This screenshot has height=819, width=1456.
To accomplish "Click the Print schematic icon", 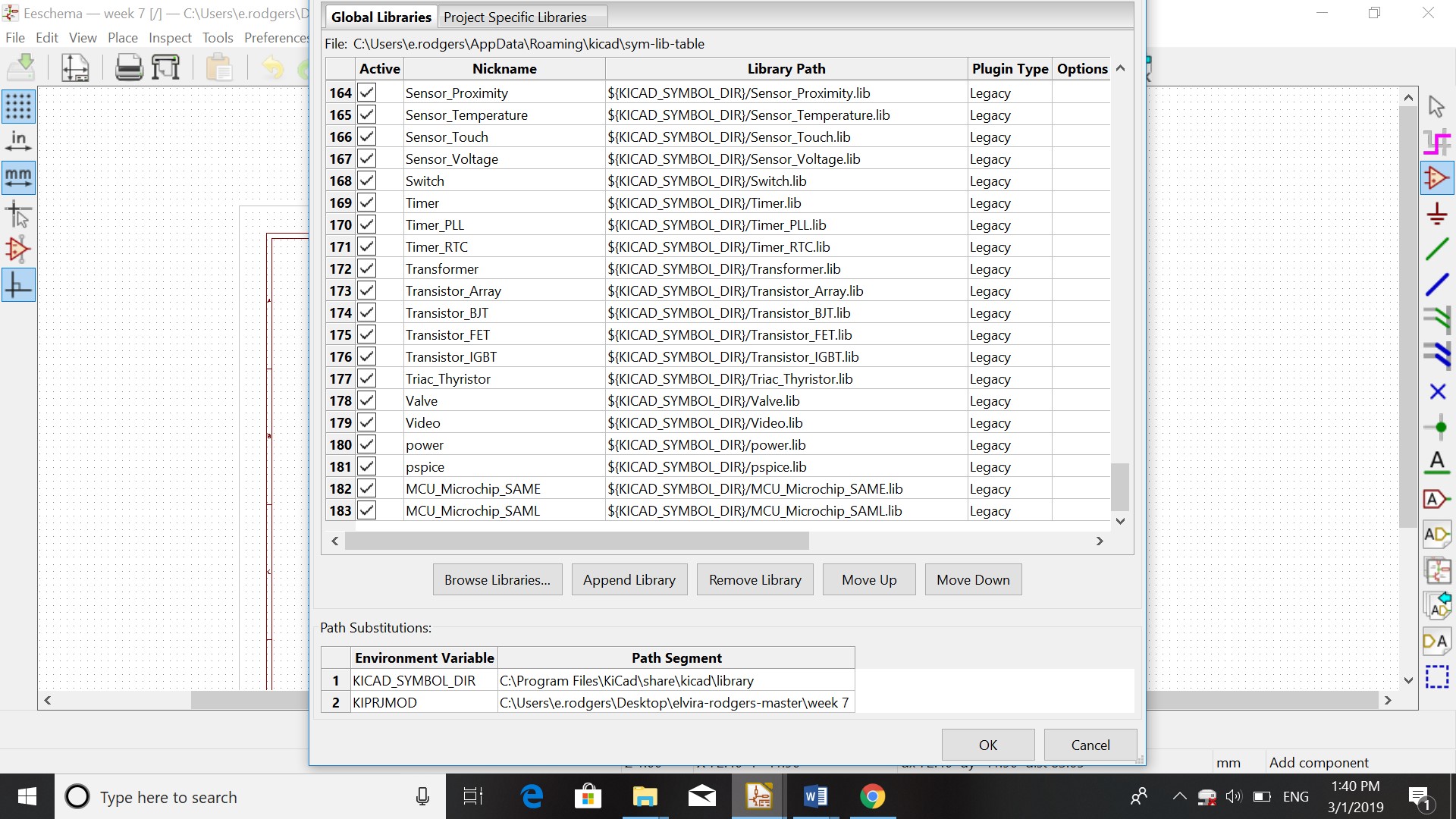I will (128, 68).
